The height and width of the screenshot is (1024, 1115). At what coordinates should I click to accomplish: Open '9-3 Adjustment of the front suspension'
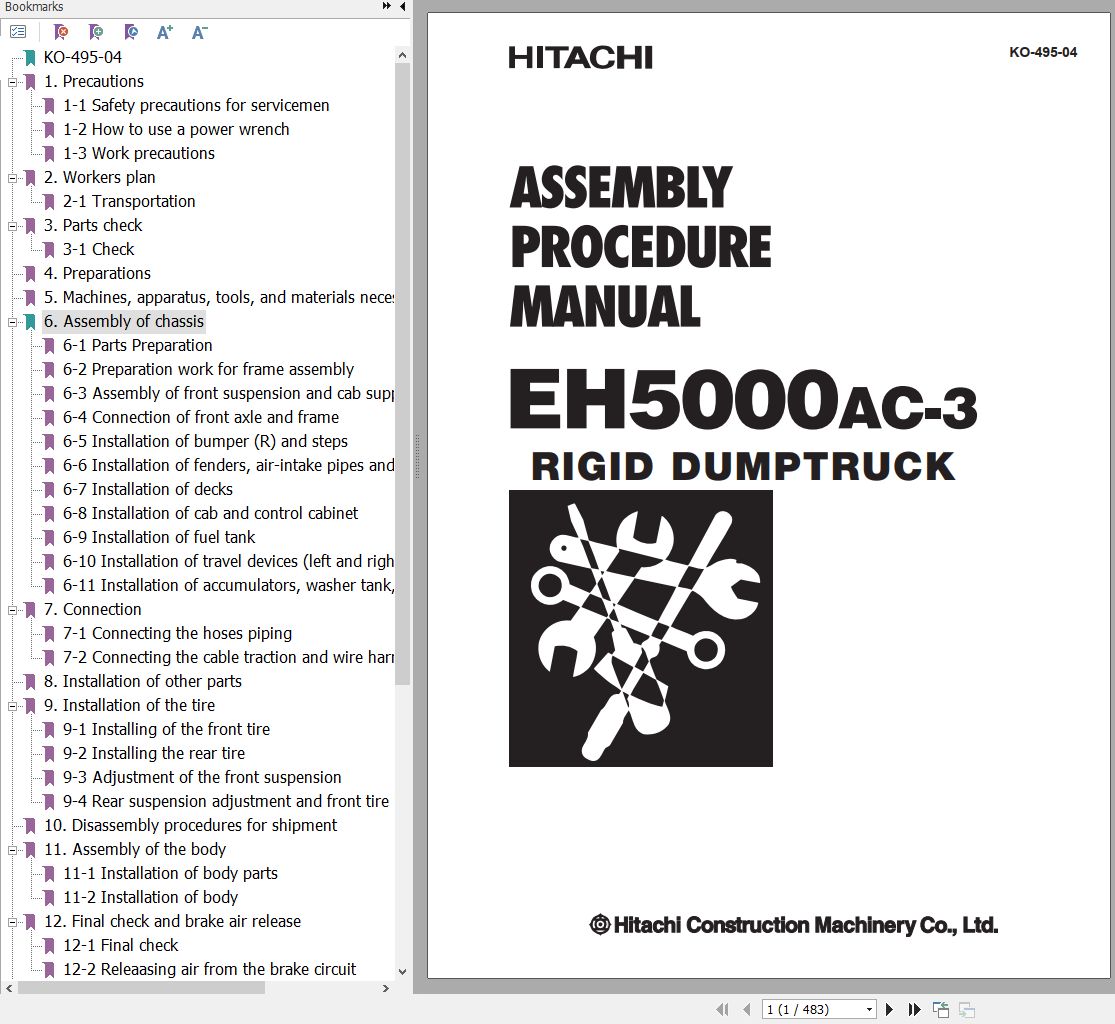[x=202, y=777]
